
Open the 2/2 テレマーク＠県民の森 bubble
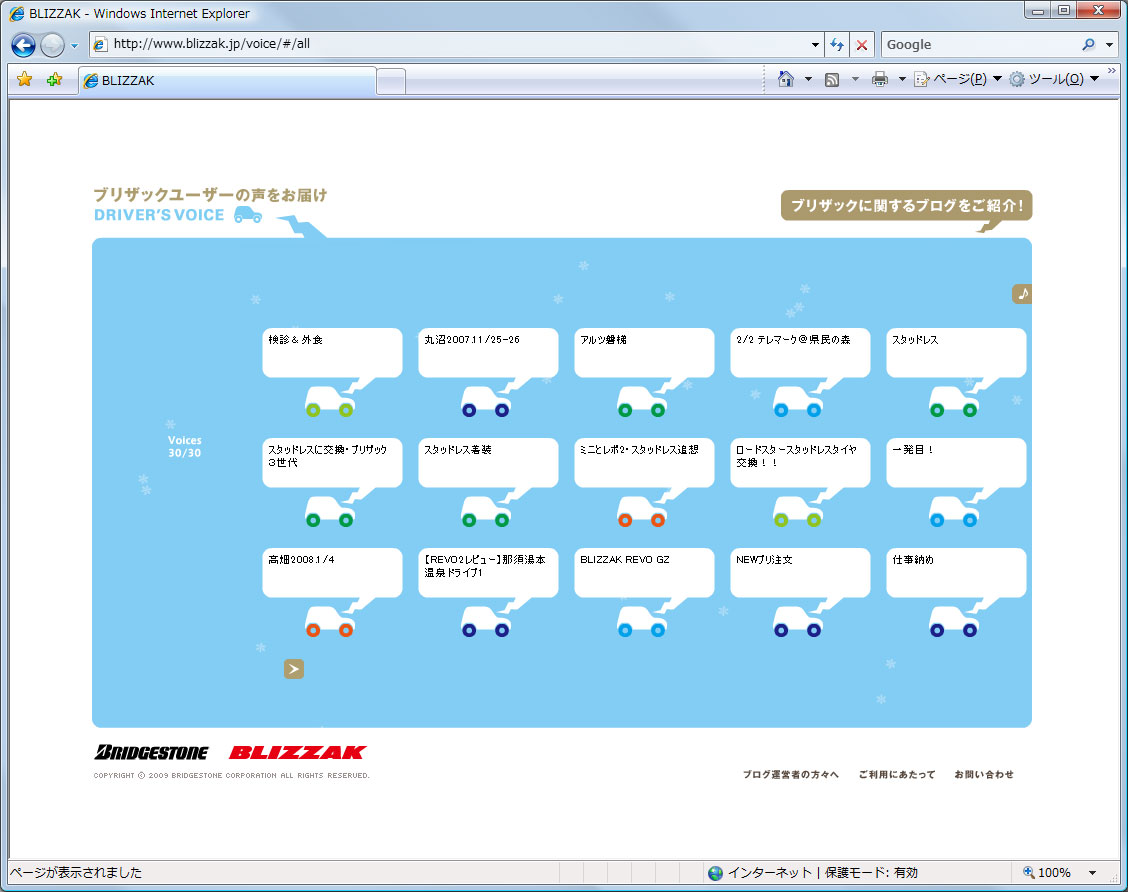click(x=801, y=352)
